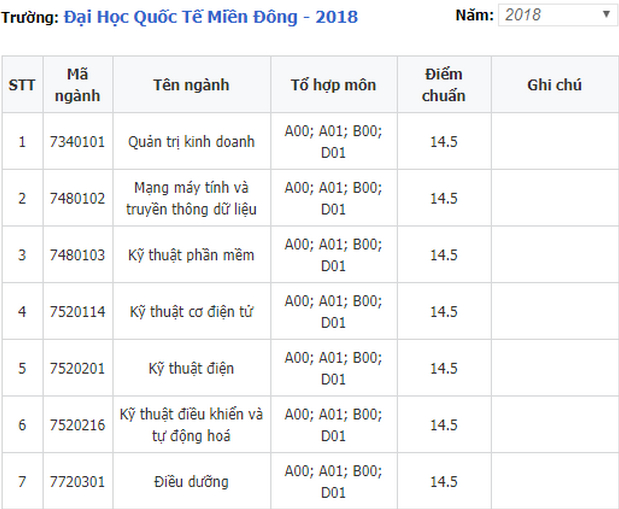Viewport: 619px width, 509px height.
Task: Click subject combination for Kỹ thuật phần mềm
Action: pos(334,255)
